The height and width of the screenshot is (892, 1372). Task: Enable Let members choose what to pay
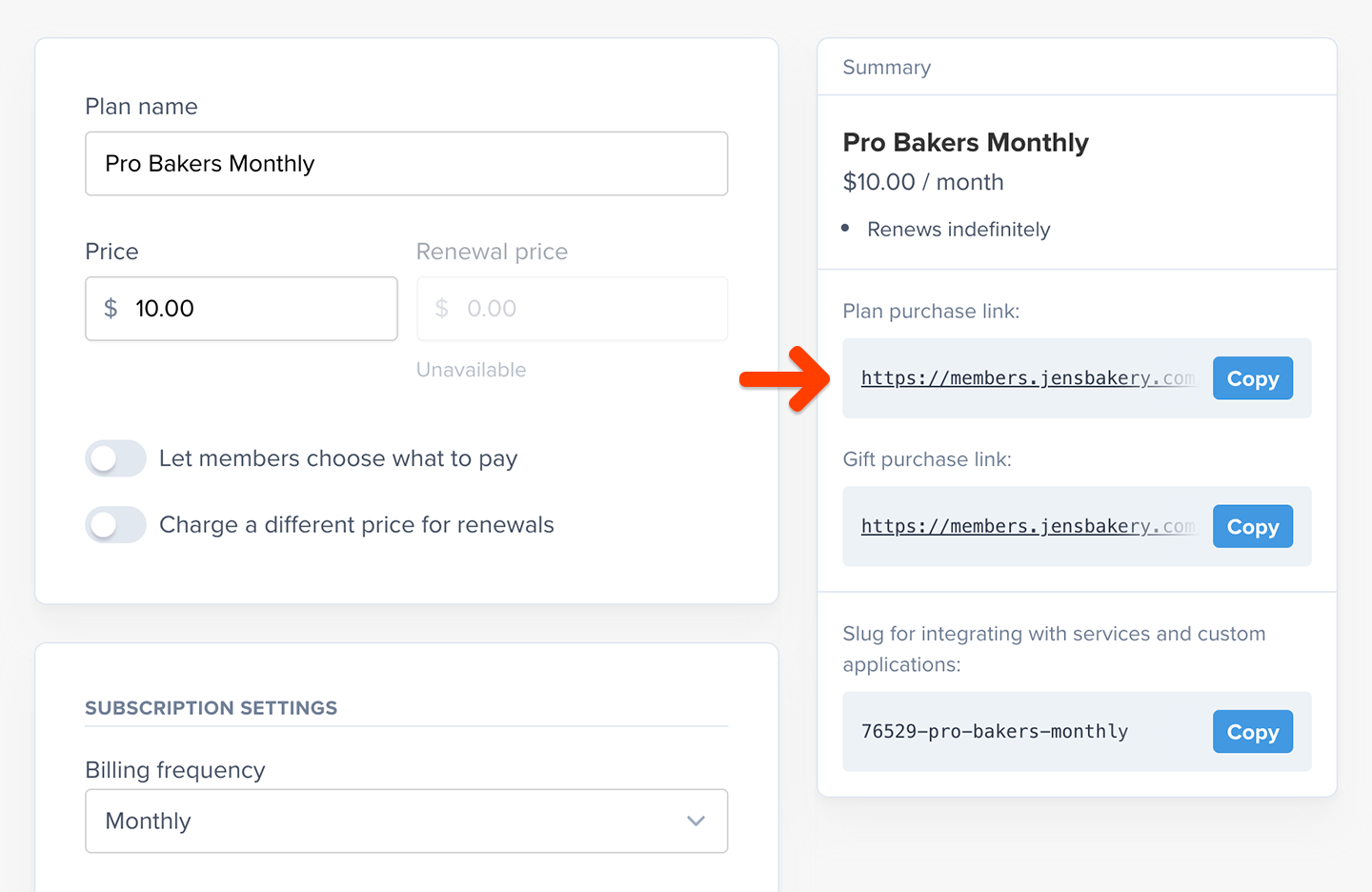tap(115, 458)
